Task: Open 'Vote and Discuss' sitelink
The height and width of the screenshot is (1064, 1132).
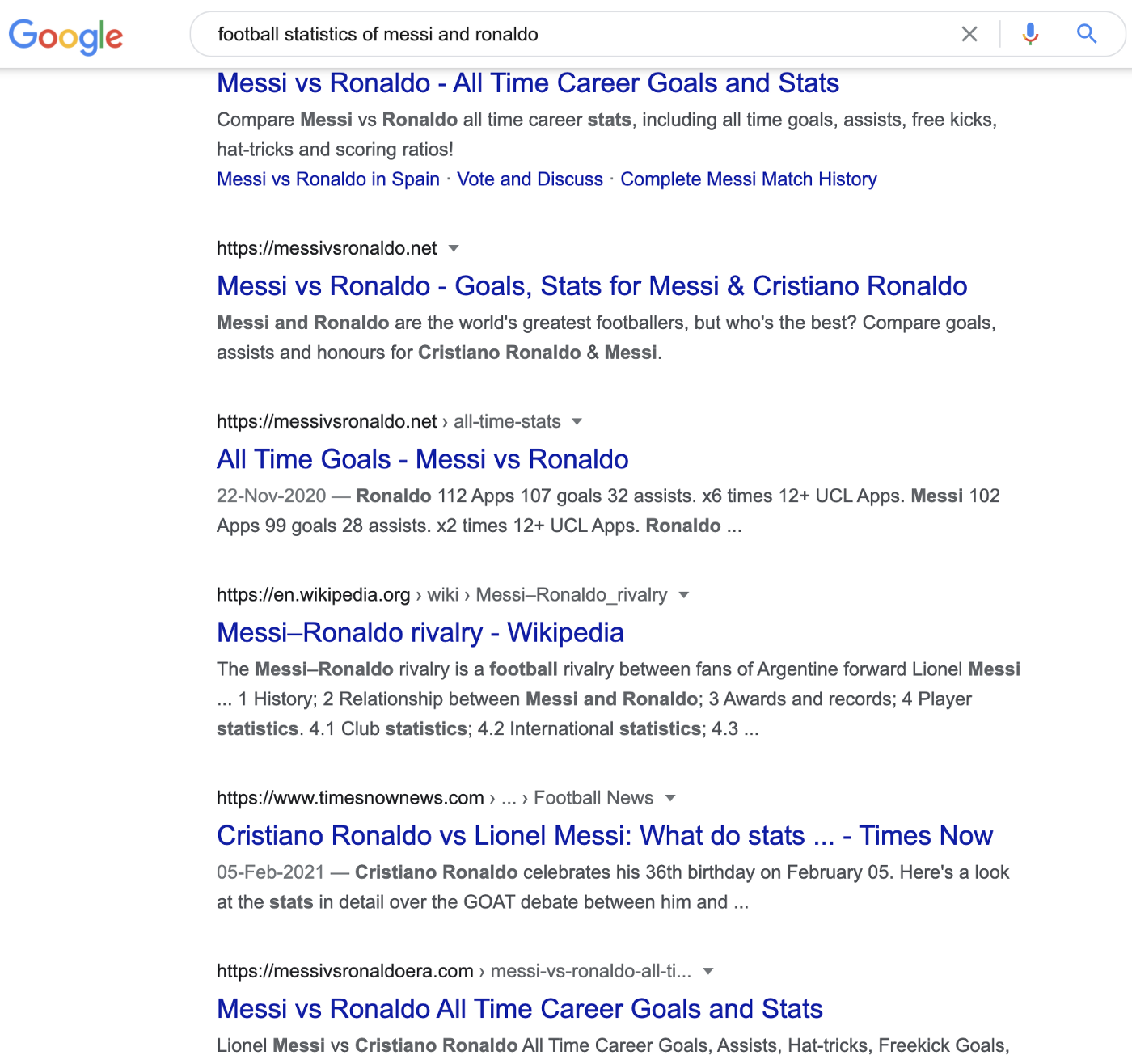Action: tap(530, 179)
